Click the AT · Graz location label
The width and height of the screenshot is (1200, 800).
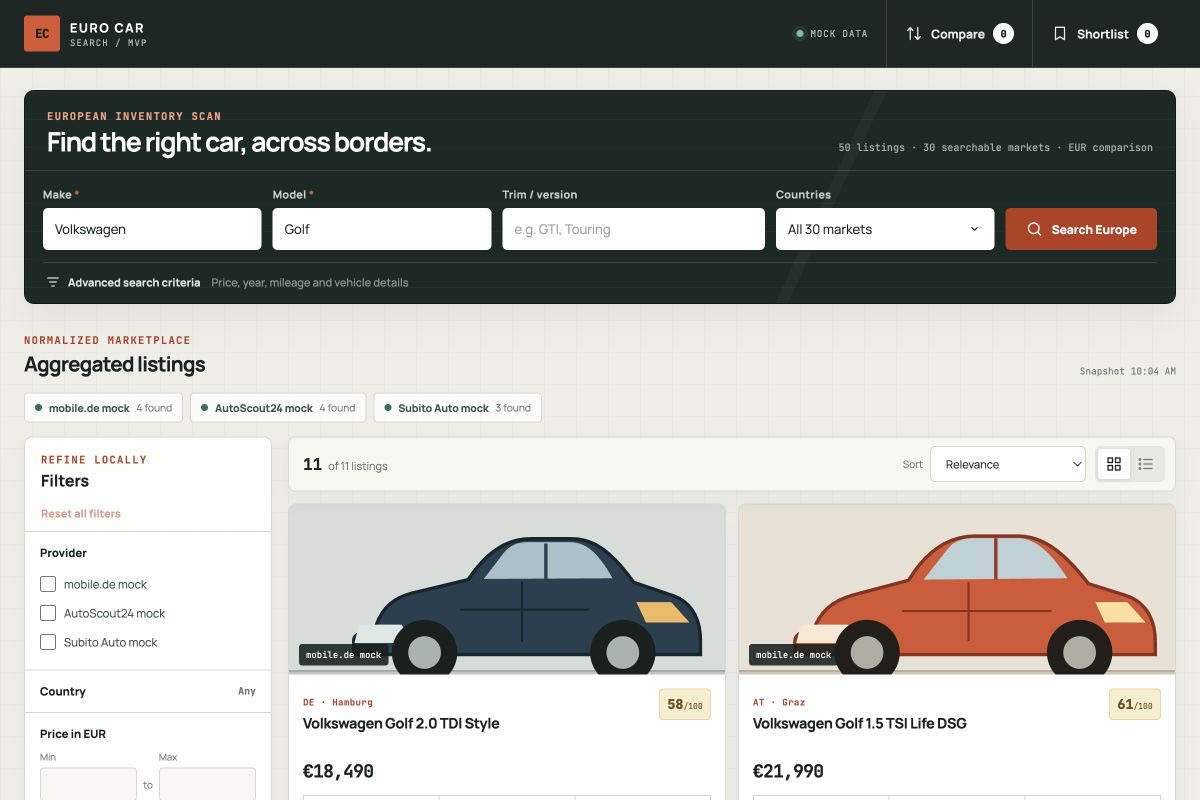(779, 702)
